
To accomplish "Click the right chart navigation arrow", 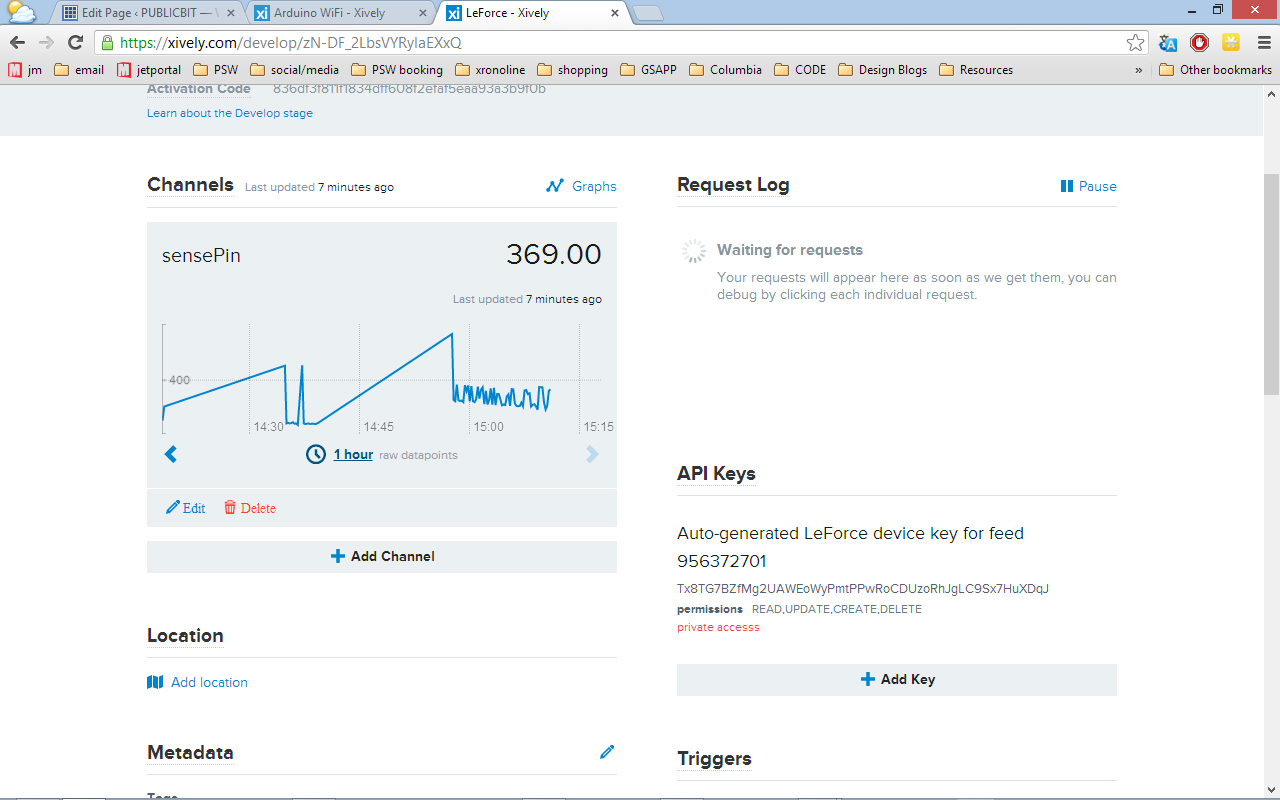I will tap(592, 454).
